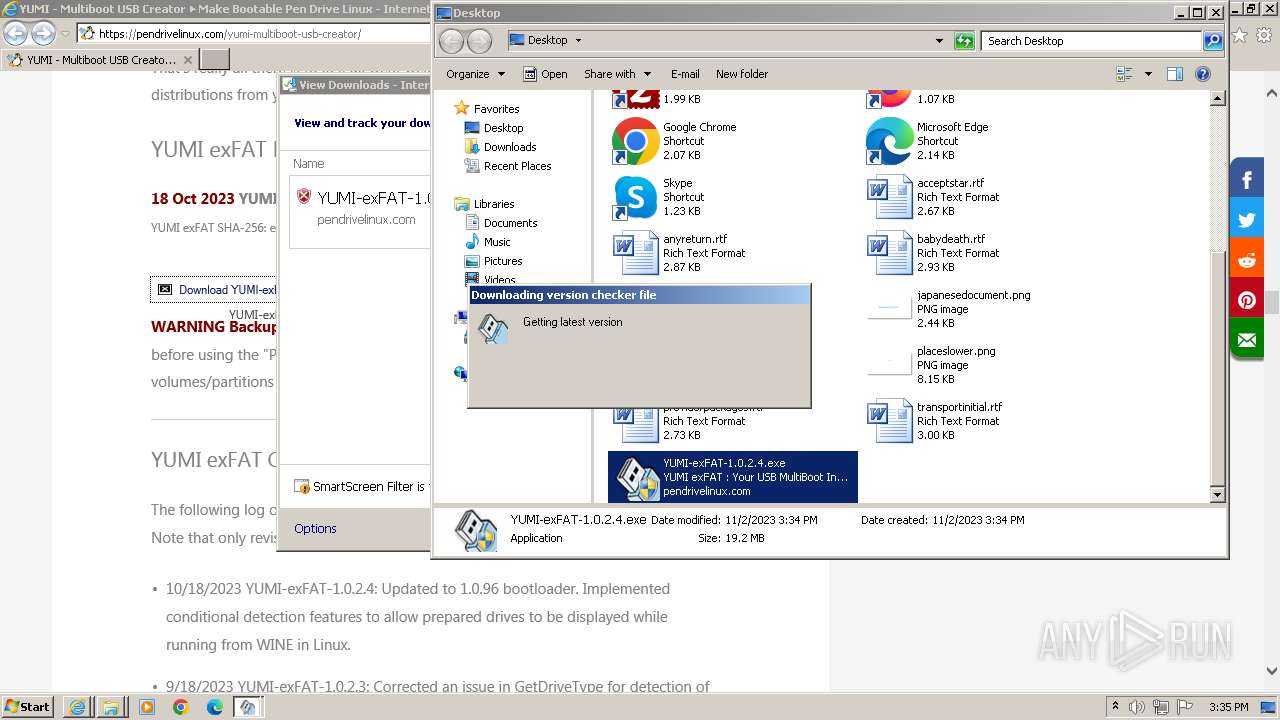Open Explorer help question mark icon
This screenshot has width=1280, height=720.
(1203, 74)
